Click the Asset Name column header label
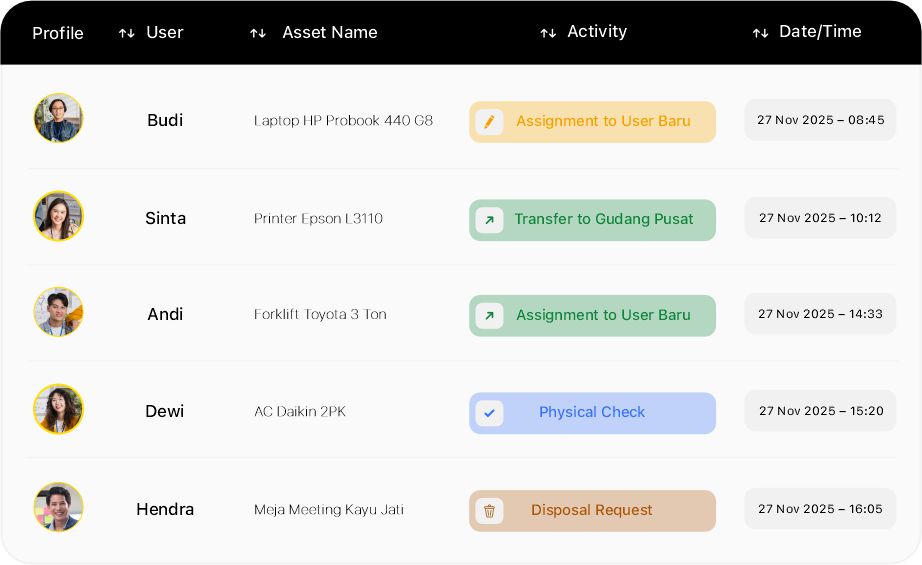Screen dimensions: 922x565 pyautogui.click(x=330, y=33)
